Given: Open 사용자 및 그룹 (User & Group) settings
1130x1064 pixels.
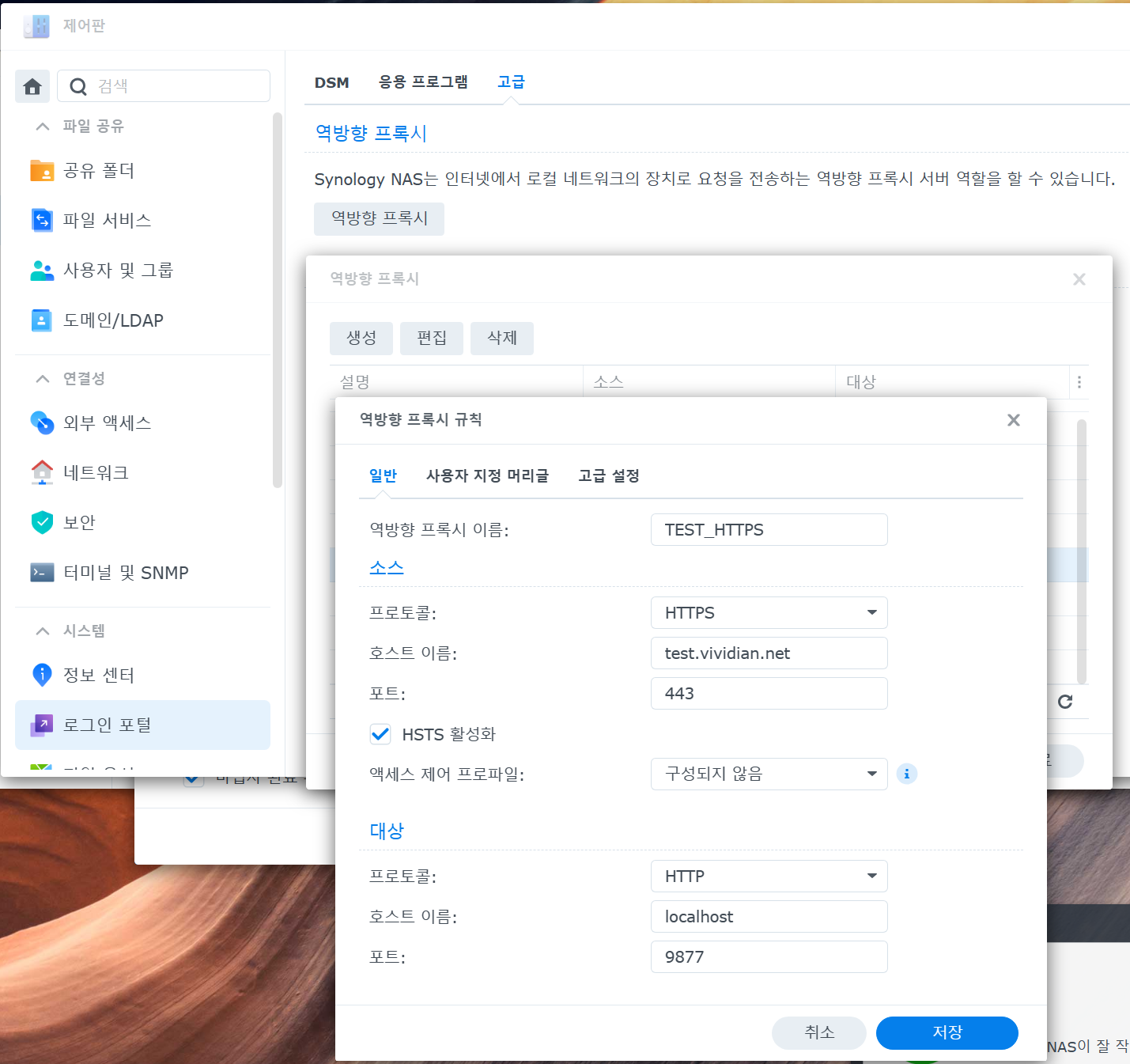Looking at the screenshot, I should point(118,271).
